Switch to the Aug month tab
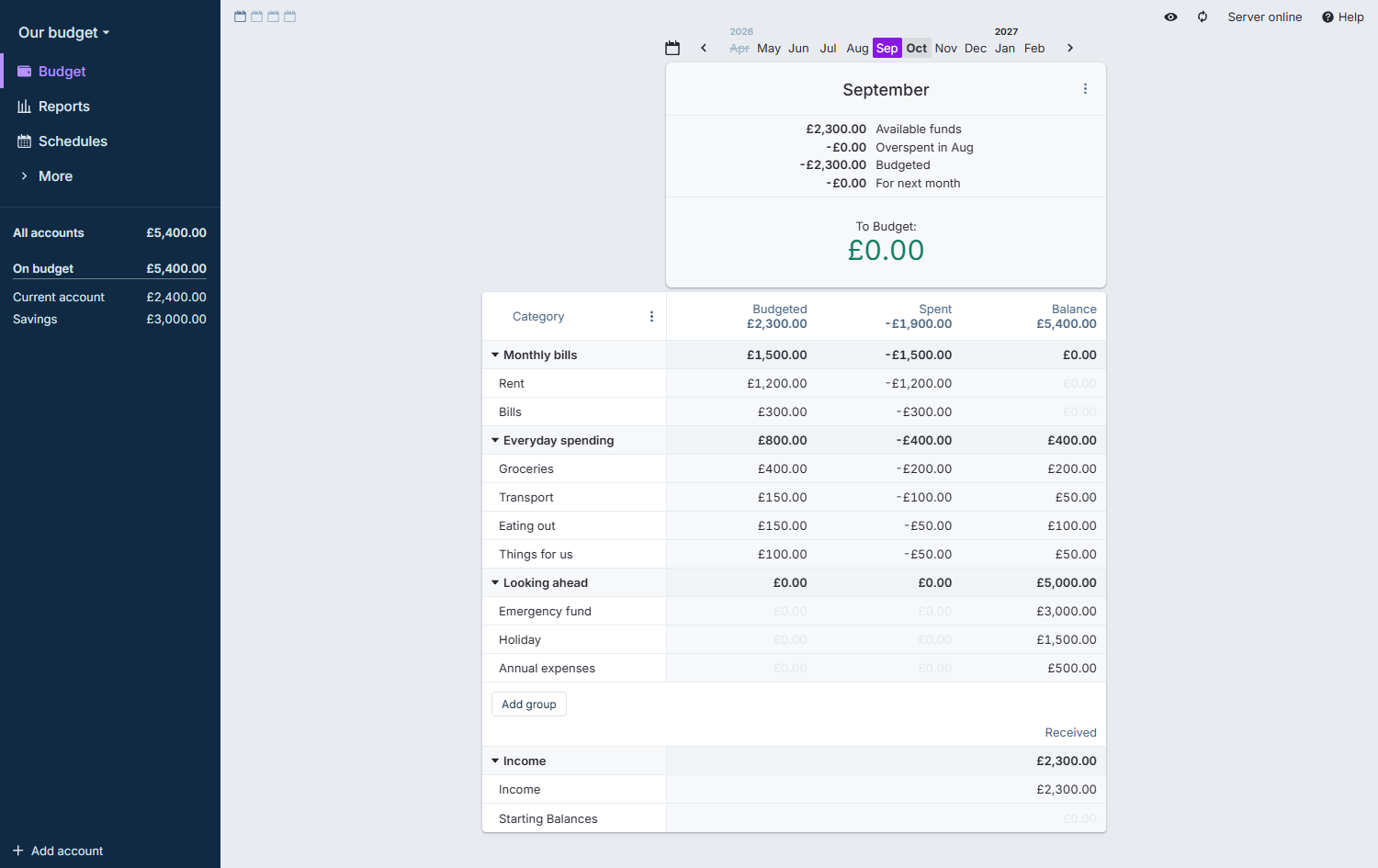This screenshot has height=868, width=1378. click(857, 48)
